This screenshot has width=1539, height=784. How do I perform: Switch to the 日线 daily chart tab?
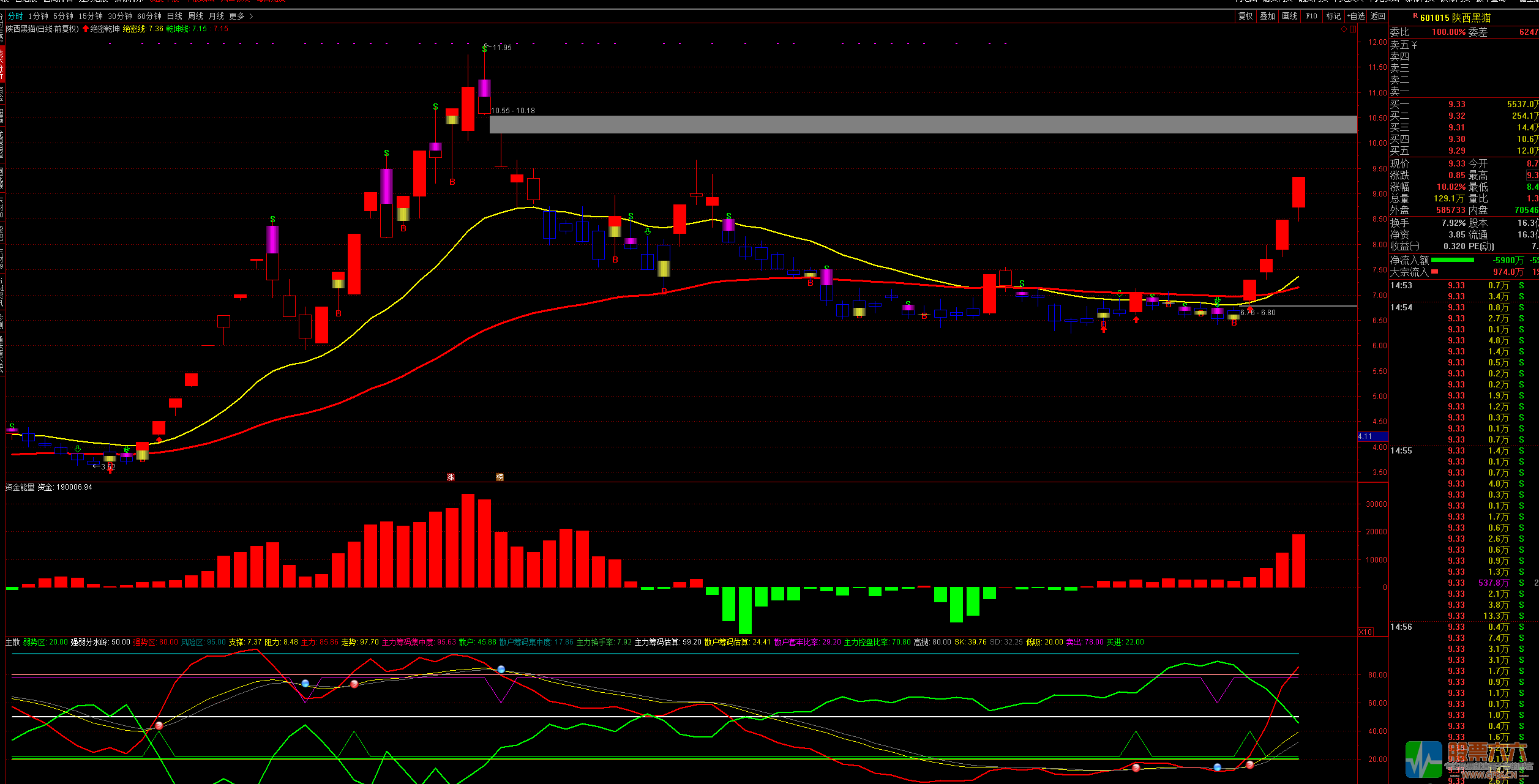click(174, 17)
